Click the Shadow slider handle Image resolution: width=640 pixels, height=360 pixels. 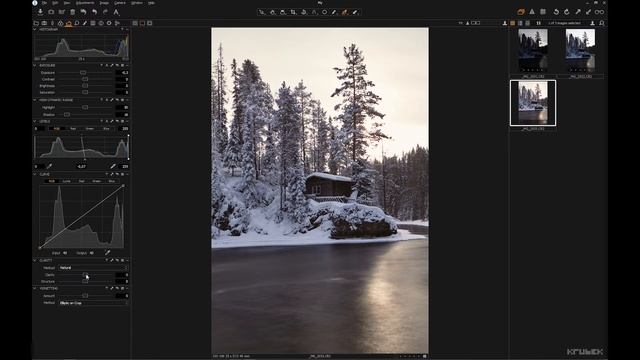[67, 115]
